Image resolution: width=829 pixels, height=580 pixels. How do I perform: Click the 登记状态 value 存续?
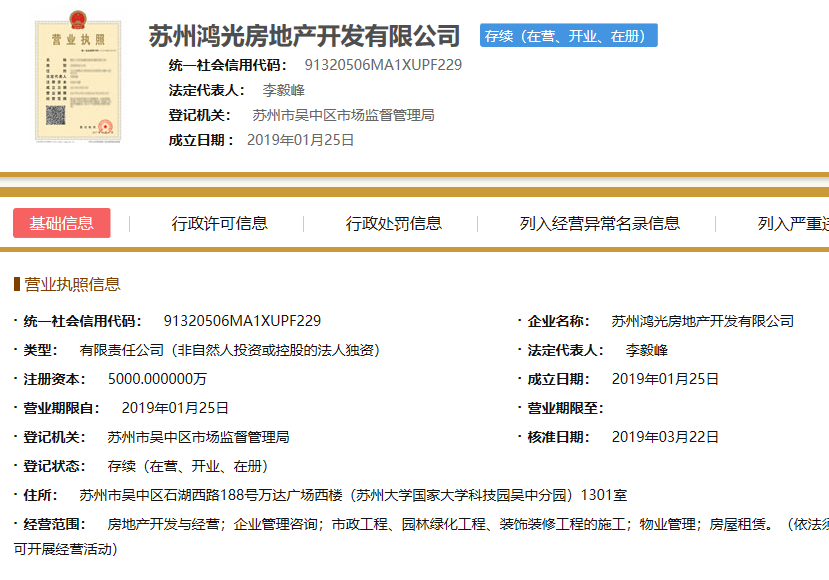pos(188,466)
